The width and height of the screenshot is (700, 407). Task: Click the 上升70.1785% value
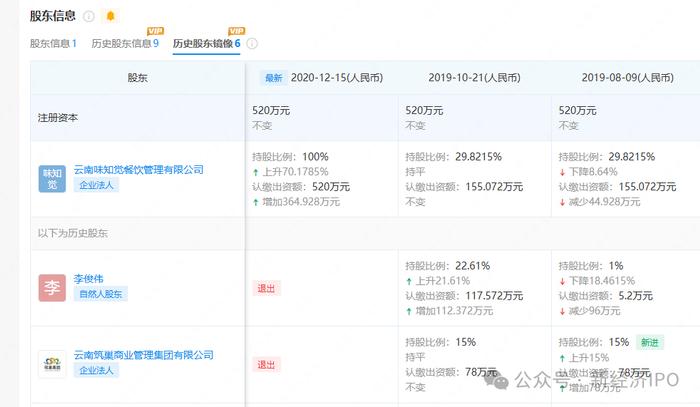tap(291, 172)
